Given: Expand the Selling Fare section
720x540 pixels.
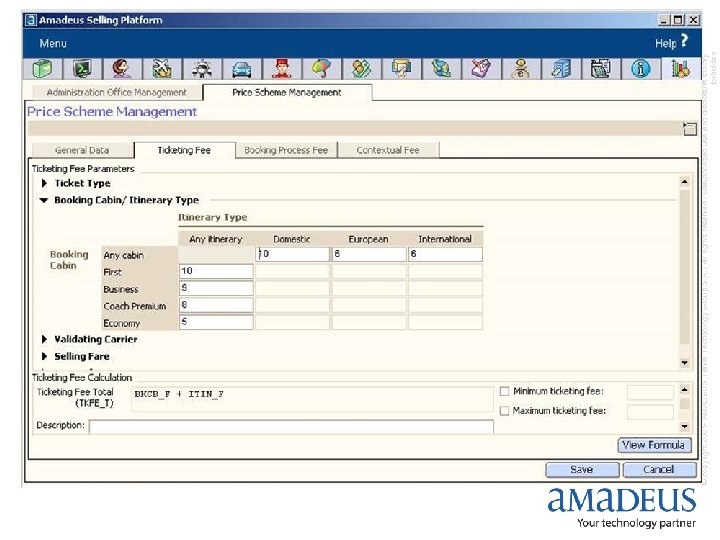Looking at the screenshot, I should point(44,356).
